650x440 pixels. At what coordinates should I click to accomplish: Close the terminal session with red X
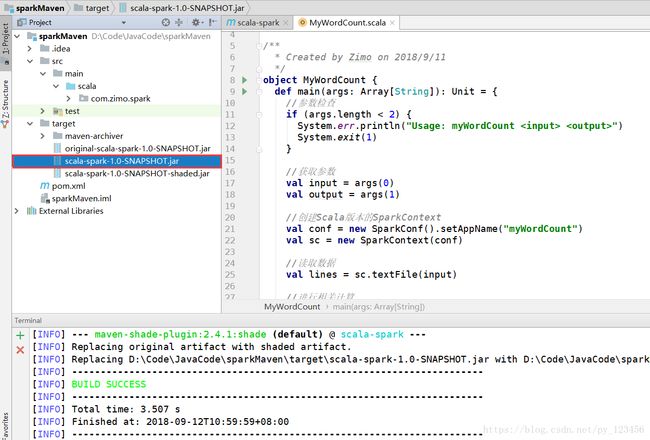20,350
